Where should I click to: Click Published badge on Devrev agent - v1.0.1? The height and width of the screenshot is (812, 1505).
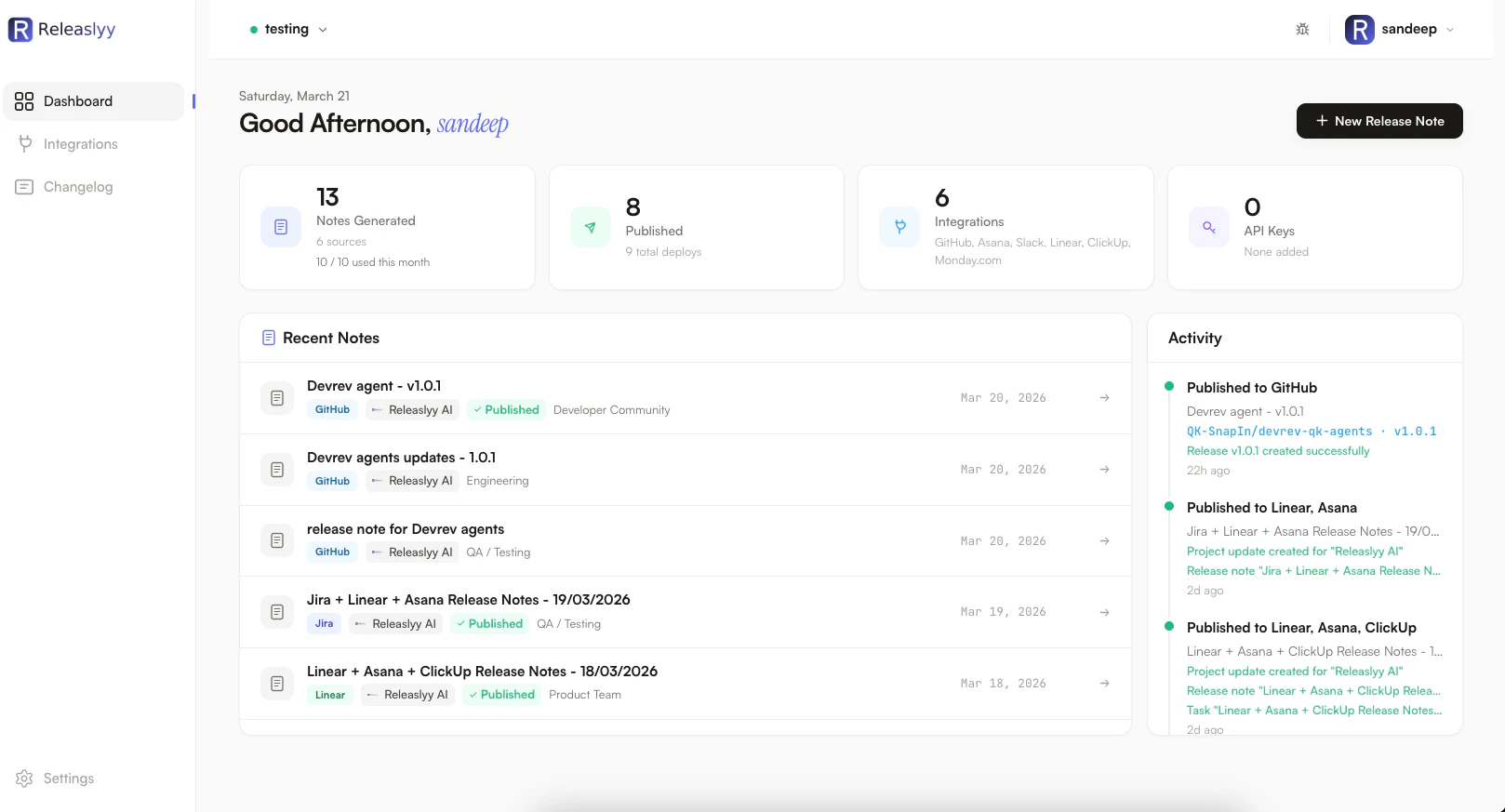point(506,409)
